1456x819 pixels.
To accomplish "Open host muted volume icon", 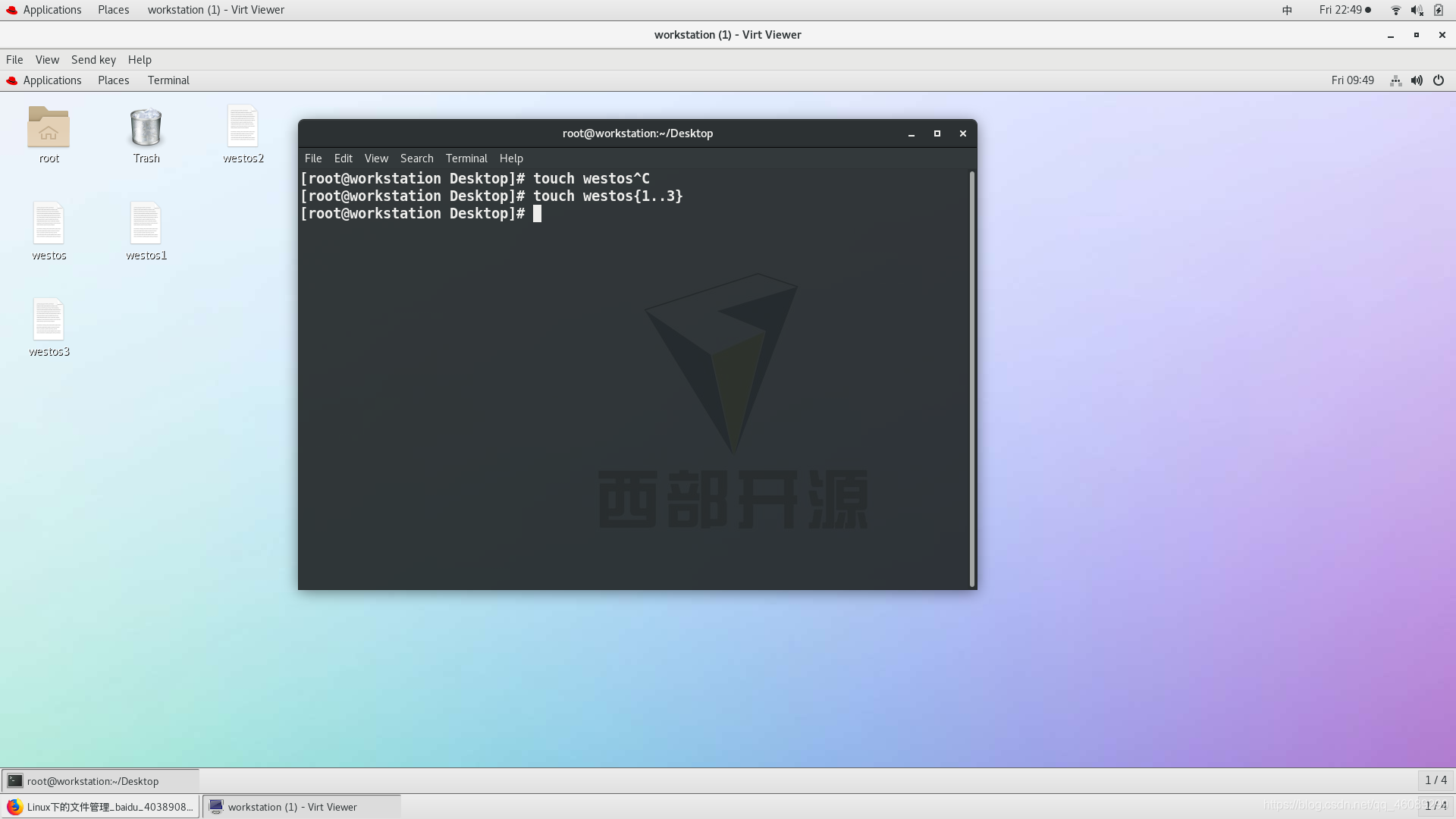I will click(x=1417, y=10).
